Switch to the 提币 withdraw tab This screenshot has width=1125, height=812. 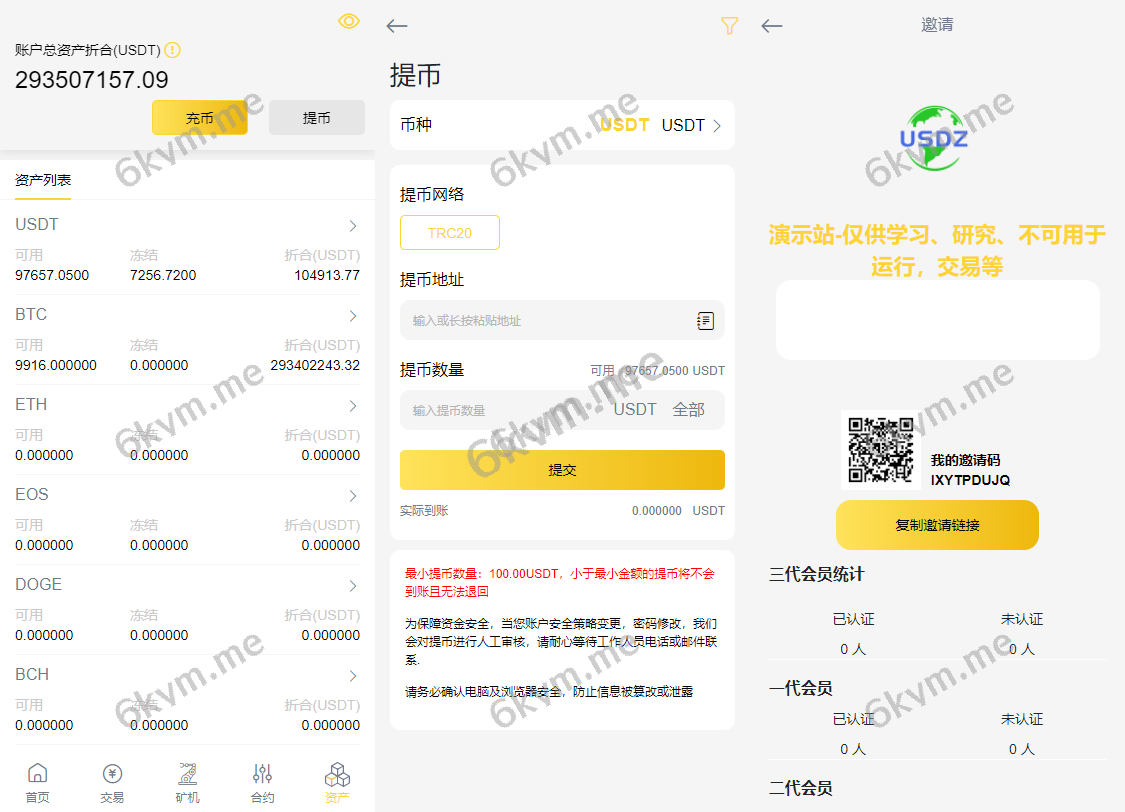click(316, 117)
